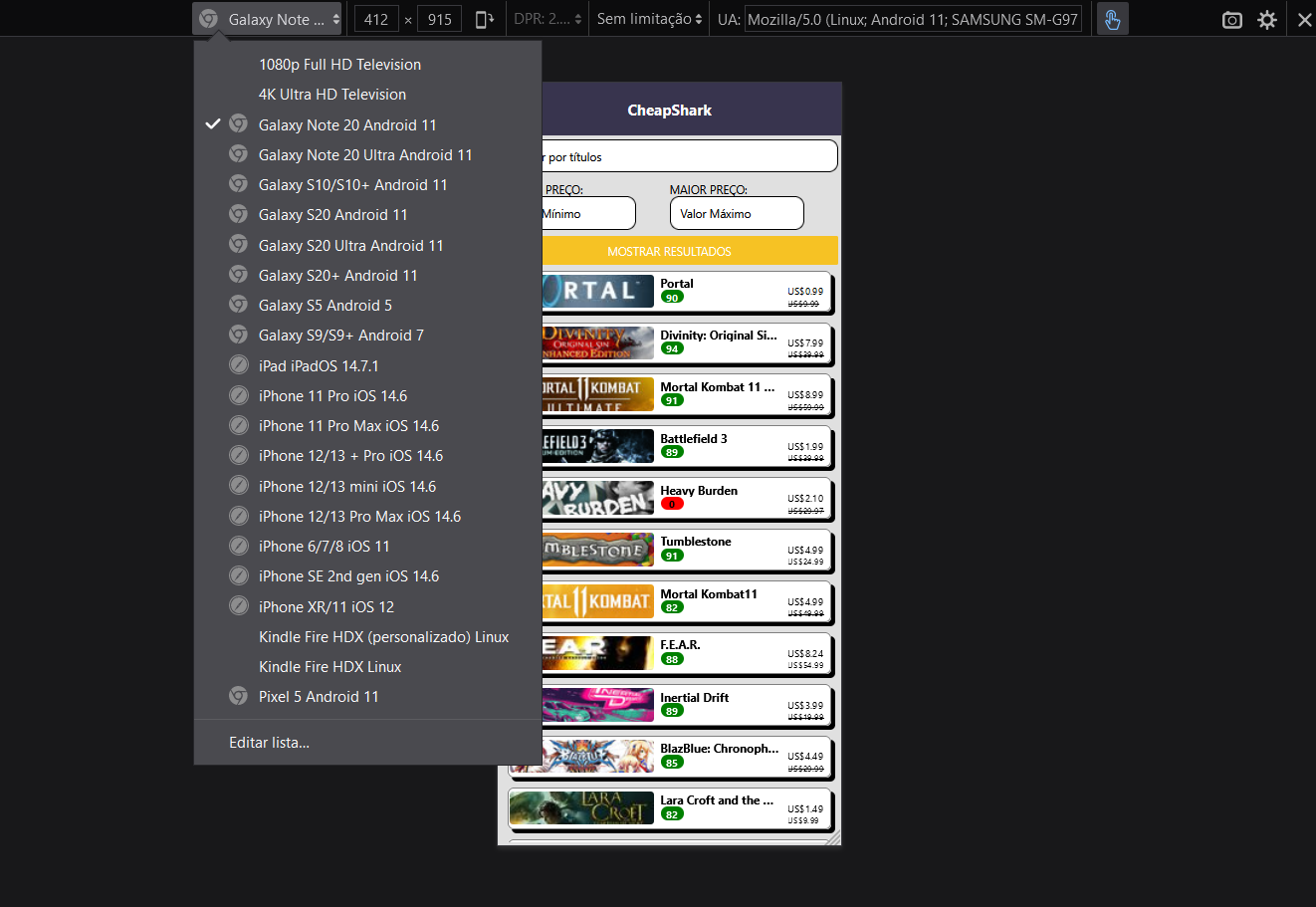The width and height of the screenshot is (1316, 907).
Task: Select iPhone XR/11 iOS 12
Action: pyautogui.click(x=367, y=607)
